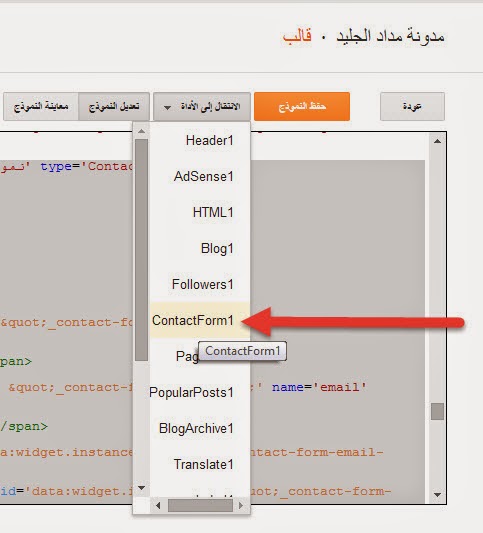Click the orange save template button
The height and width of the screenshot is (533, 483).
pyautogui.click(x=302, y=106)
